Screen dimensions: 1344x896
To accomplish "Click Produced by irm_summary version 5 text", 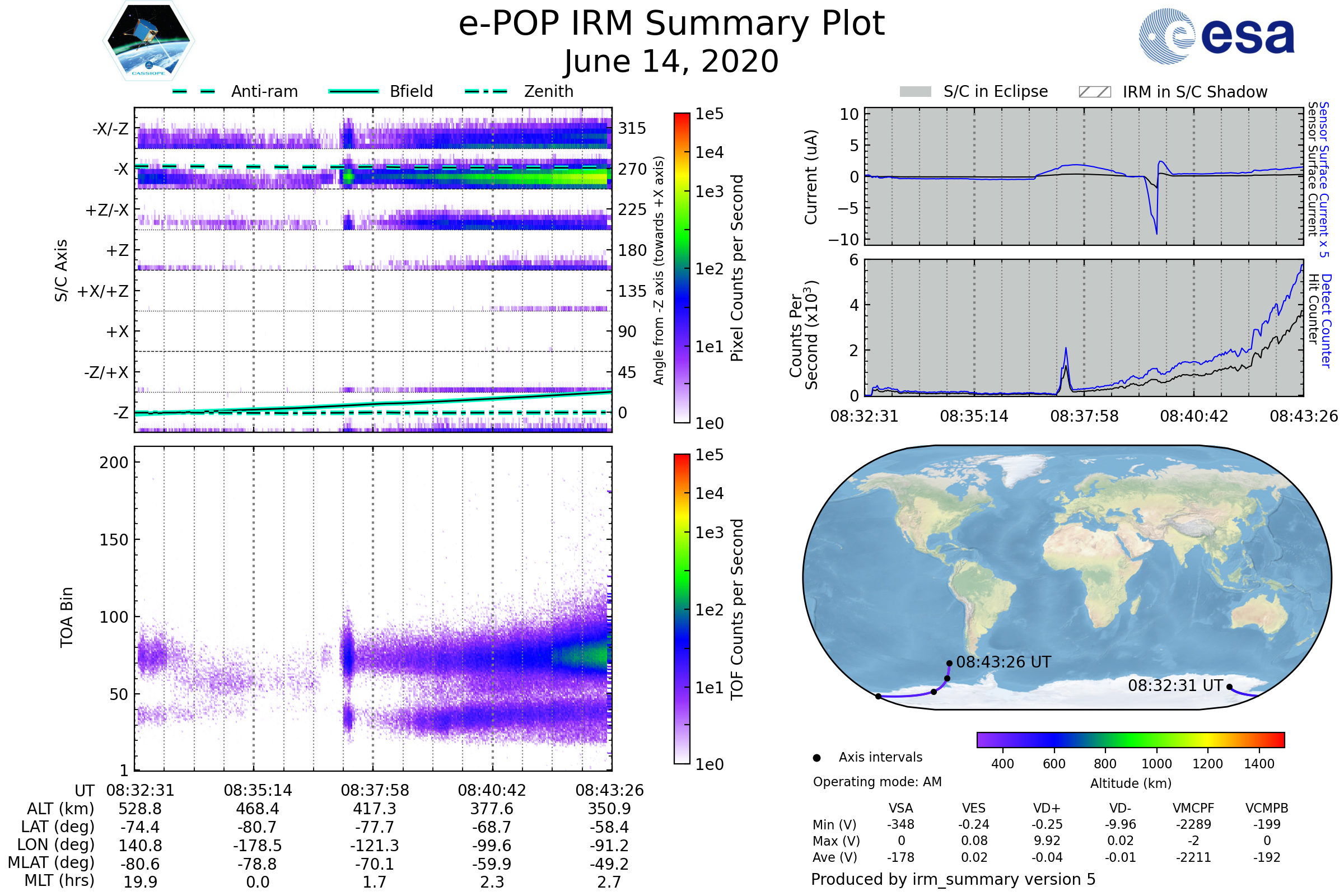I will click(x=953, y=879).
